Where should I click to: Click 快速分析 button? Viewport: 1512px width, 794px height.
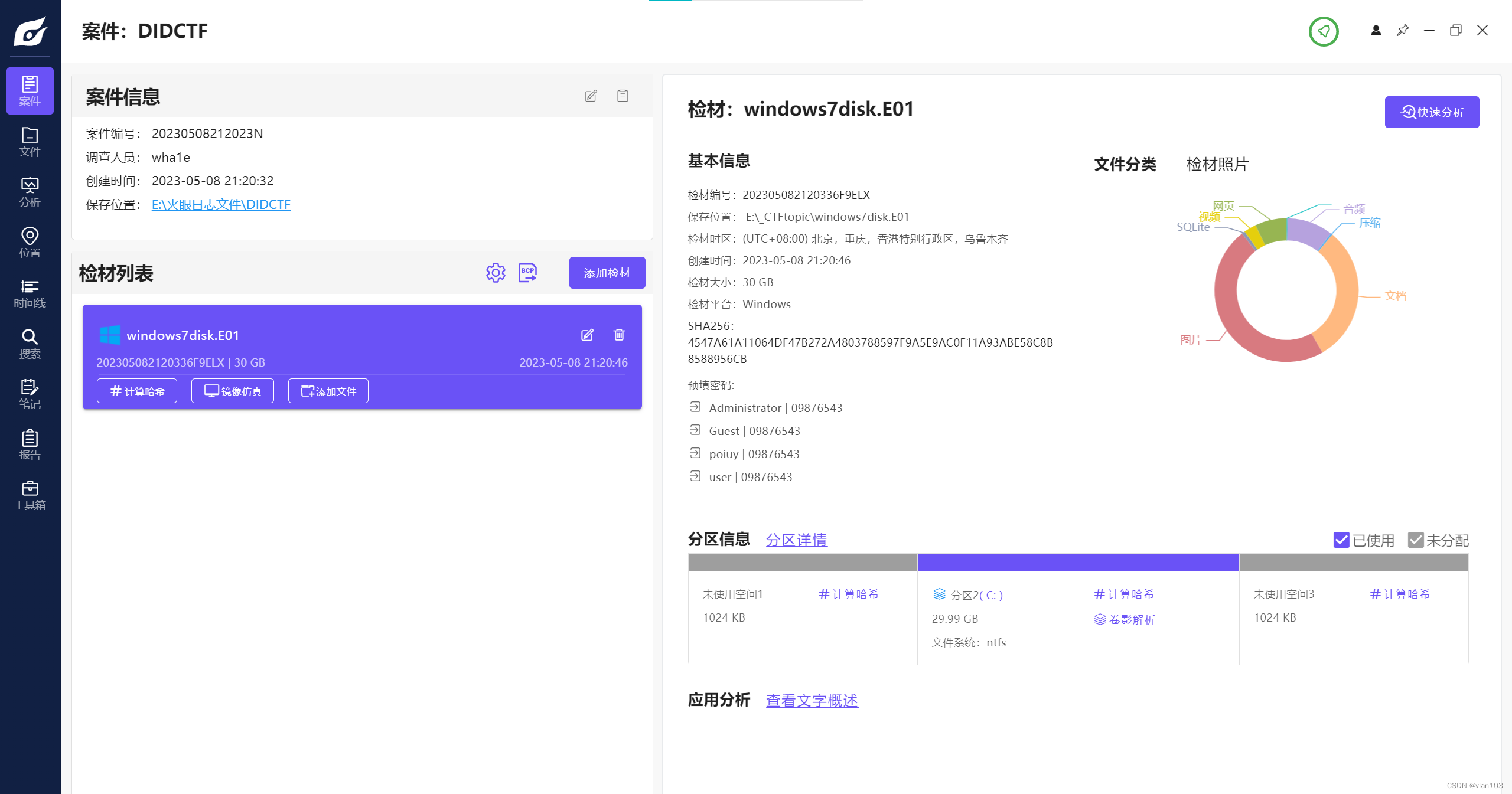(1432, 112)
